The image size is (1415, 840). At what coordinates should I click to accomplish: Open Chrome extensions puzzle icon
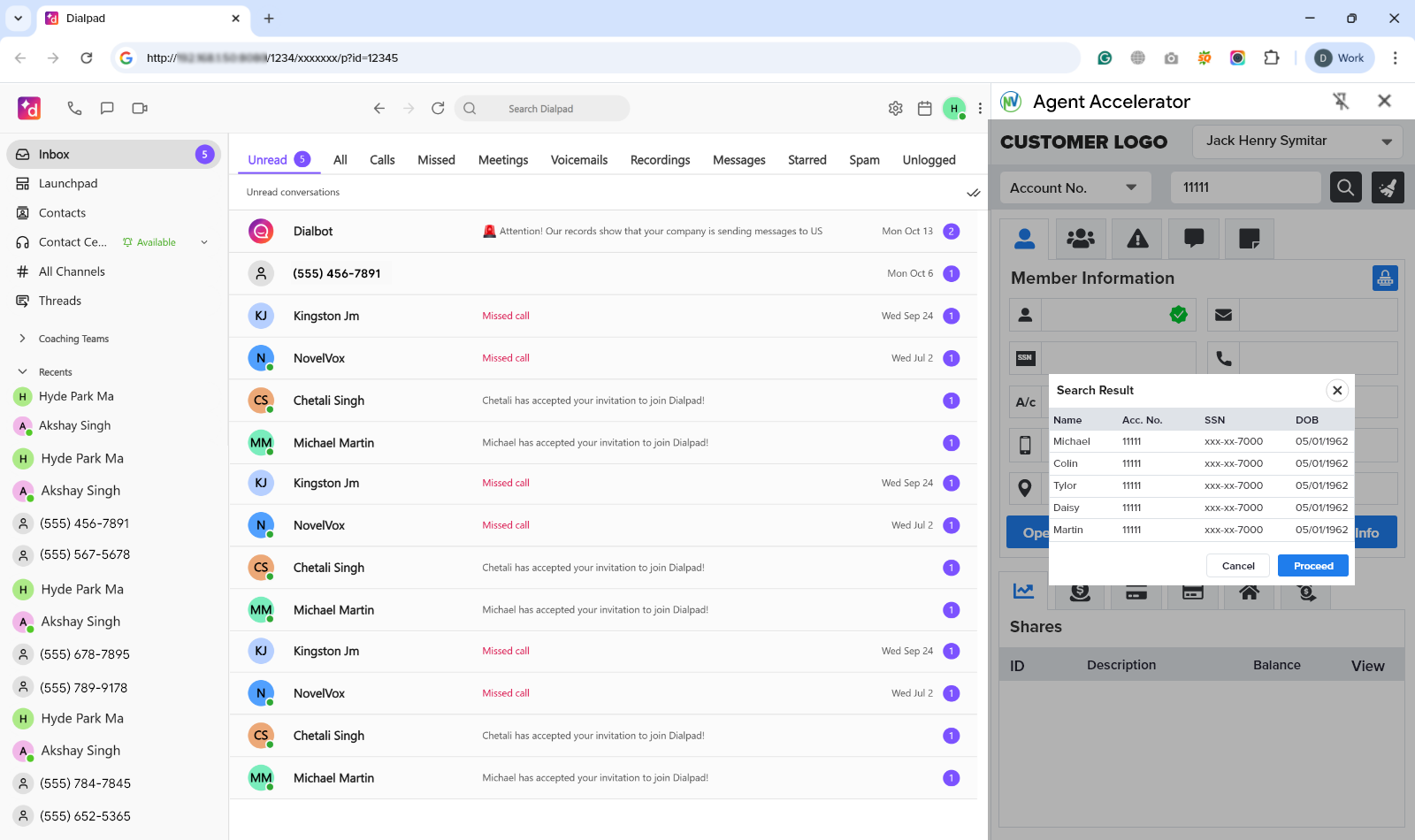point(1272,58)
